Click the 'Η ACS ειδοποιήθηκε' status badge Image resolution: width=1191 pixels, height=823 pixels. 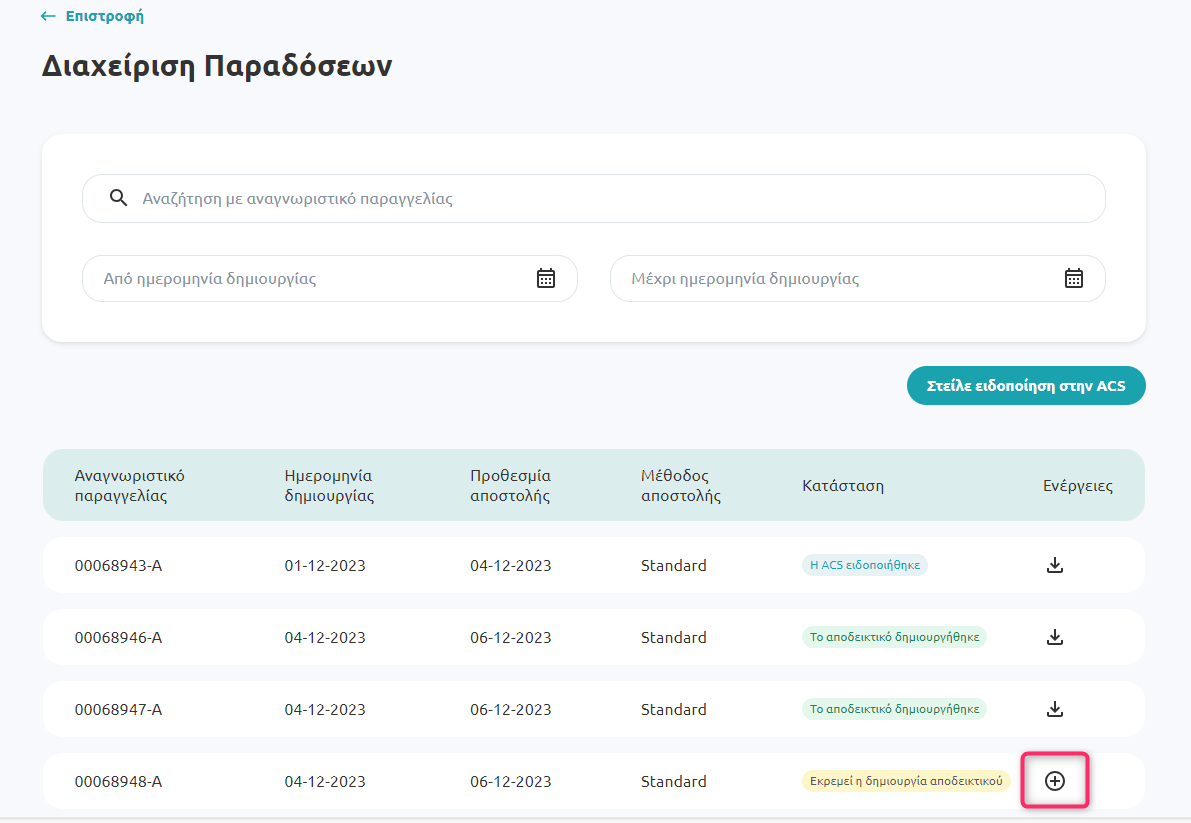point(864,565)
